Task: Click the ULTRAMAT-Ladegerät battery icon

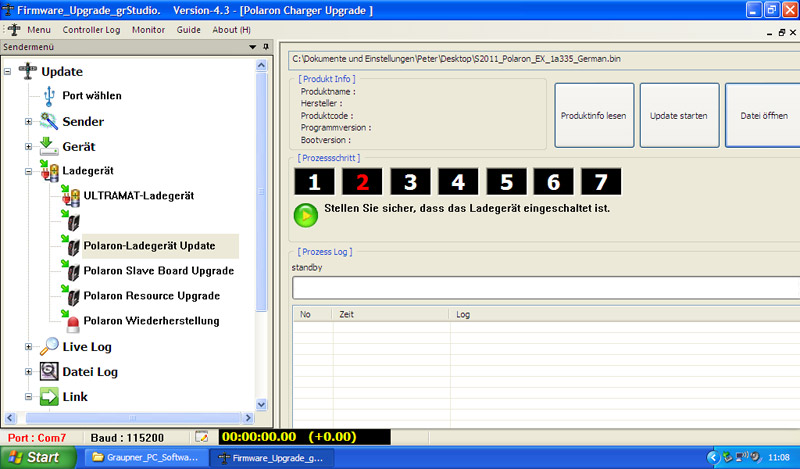Action: [x=71, y=196]
